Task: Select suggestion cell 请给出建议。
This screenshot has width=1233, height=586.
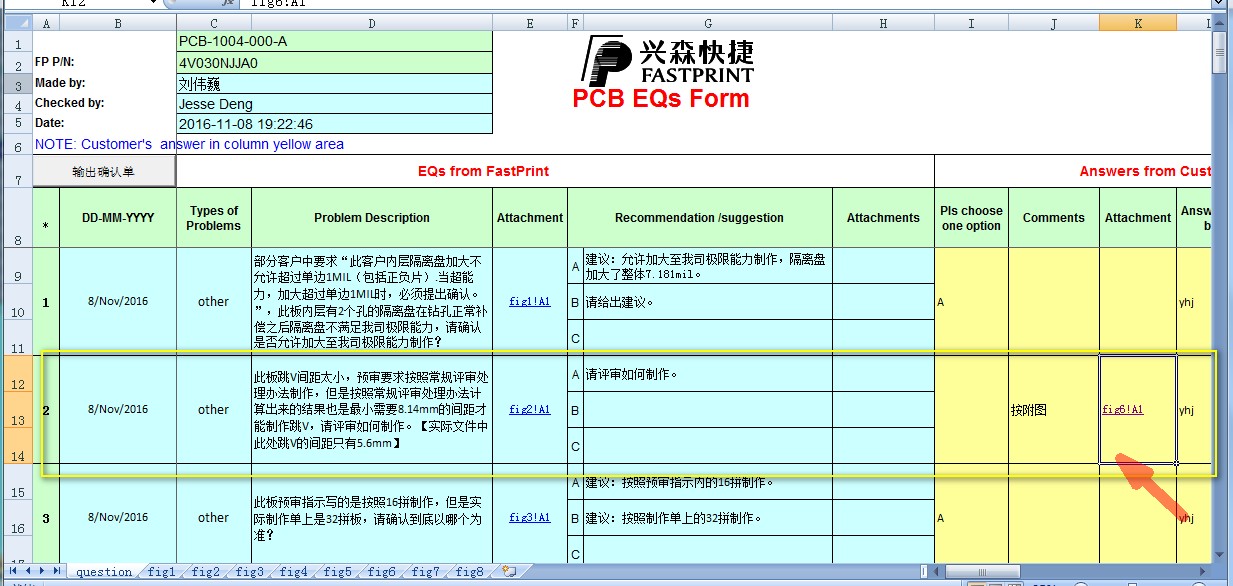Action: (x=707, y=302)
